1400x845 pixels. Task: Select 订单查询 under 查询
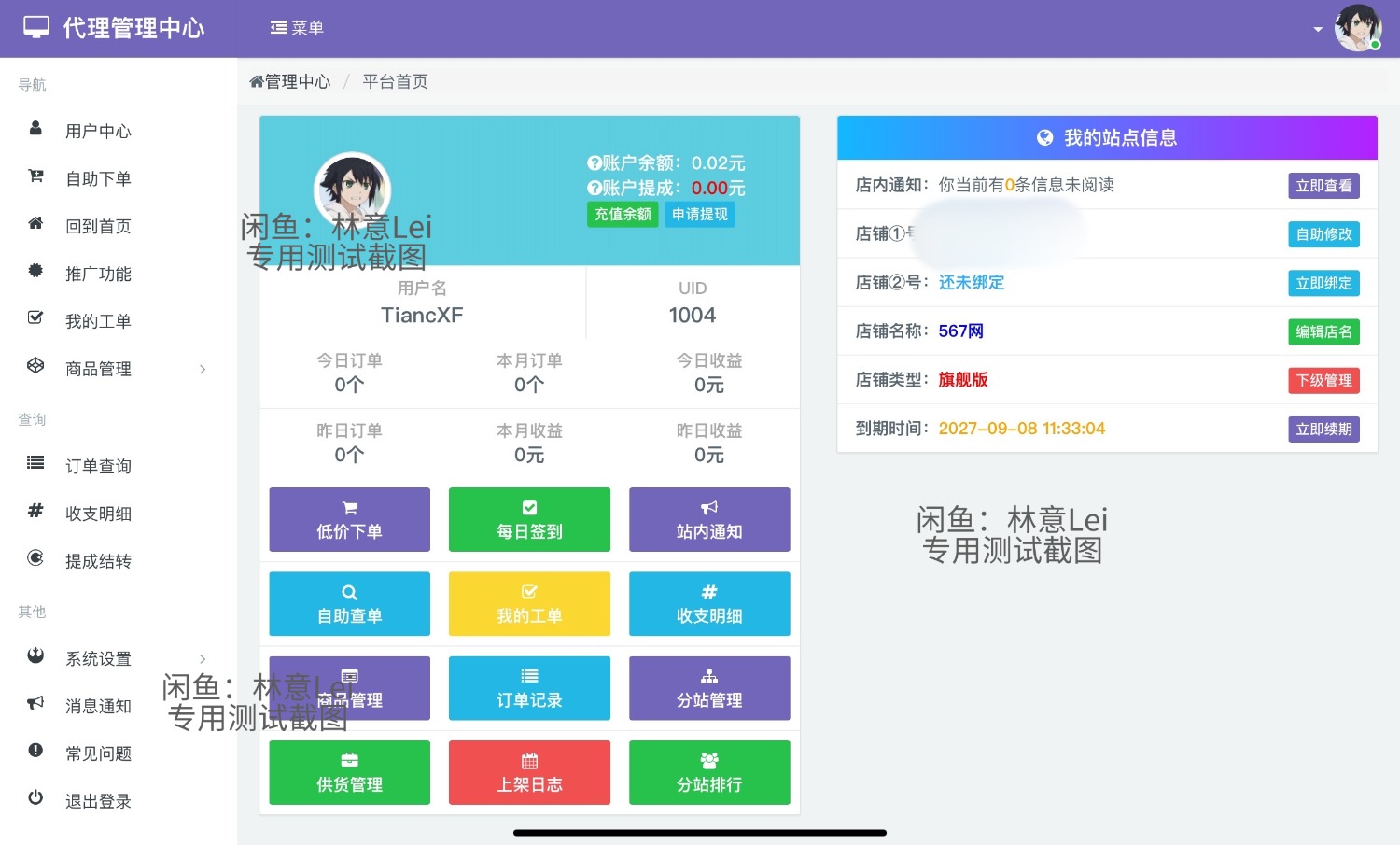click(x=98, y=466)
